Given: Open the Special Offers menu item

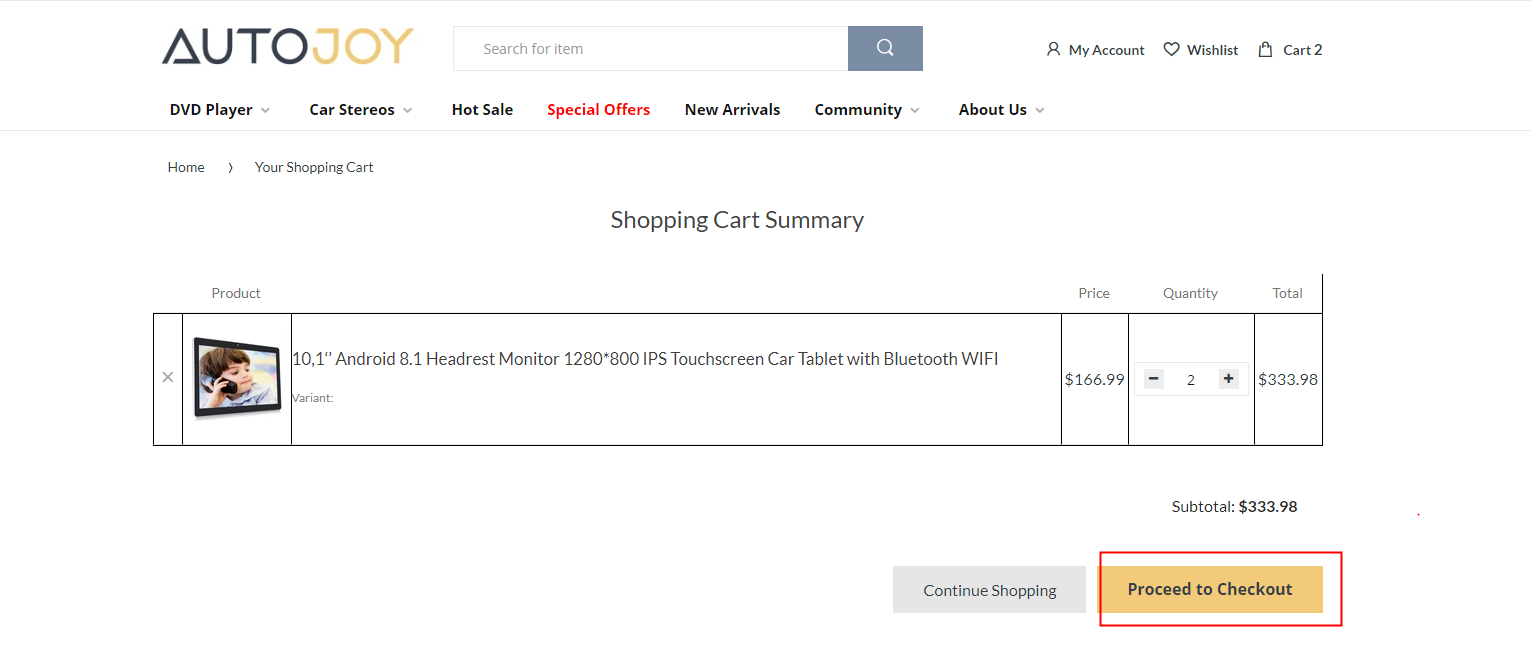Looking at the screenshot, I should (598, 110).
